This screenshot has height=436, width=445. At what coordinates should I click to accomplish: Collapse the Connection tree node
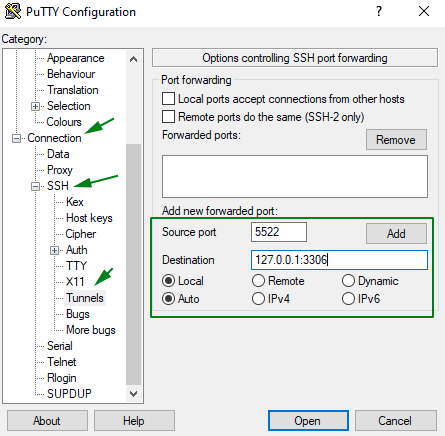coord(16,138)
